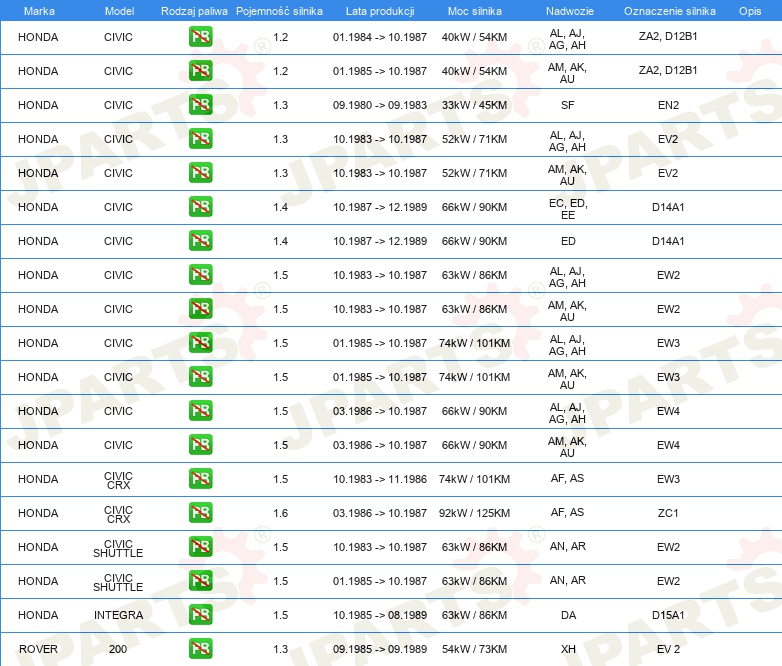Click the Rodzaj paliwa column header

click(x=194, y=11)
